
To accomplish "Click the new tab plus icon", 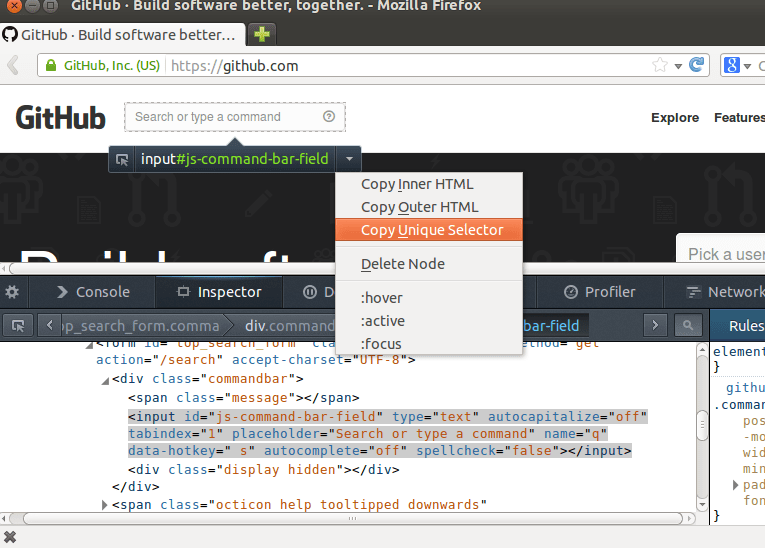I will (262, 34).
